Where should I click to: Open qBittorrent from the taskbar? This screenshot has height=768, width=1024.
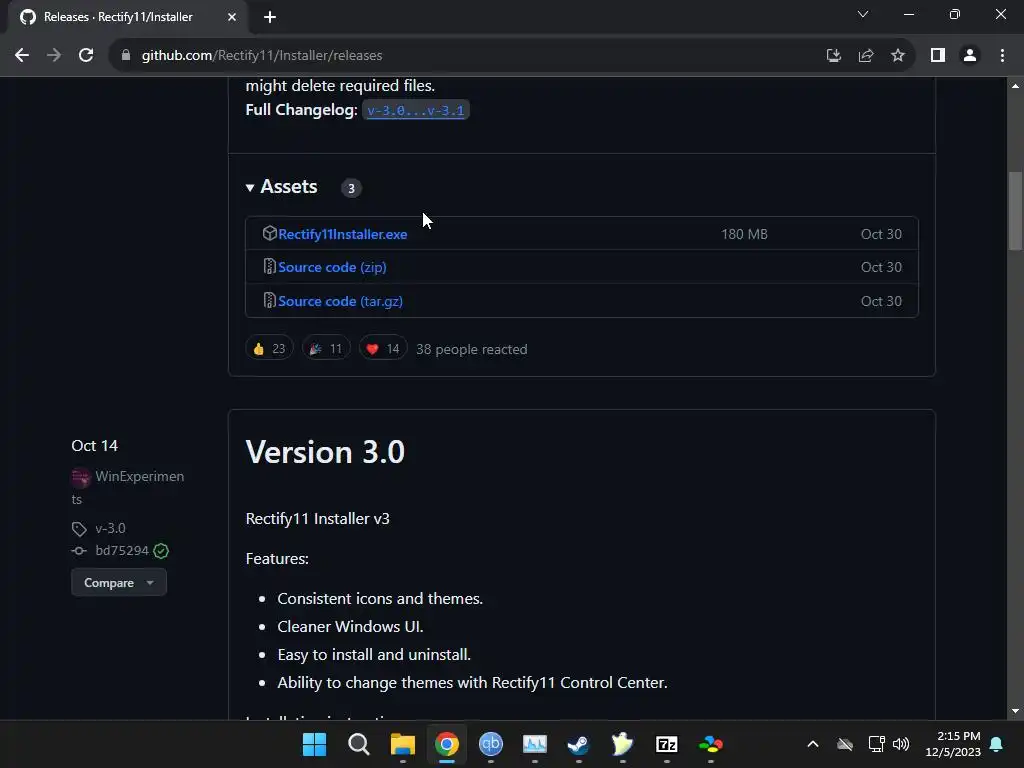(490, 744)
